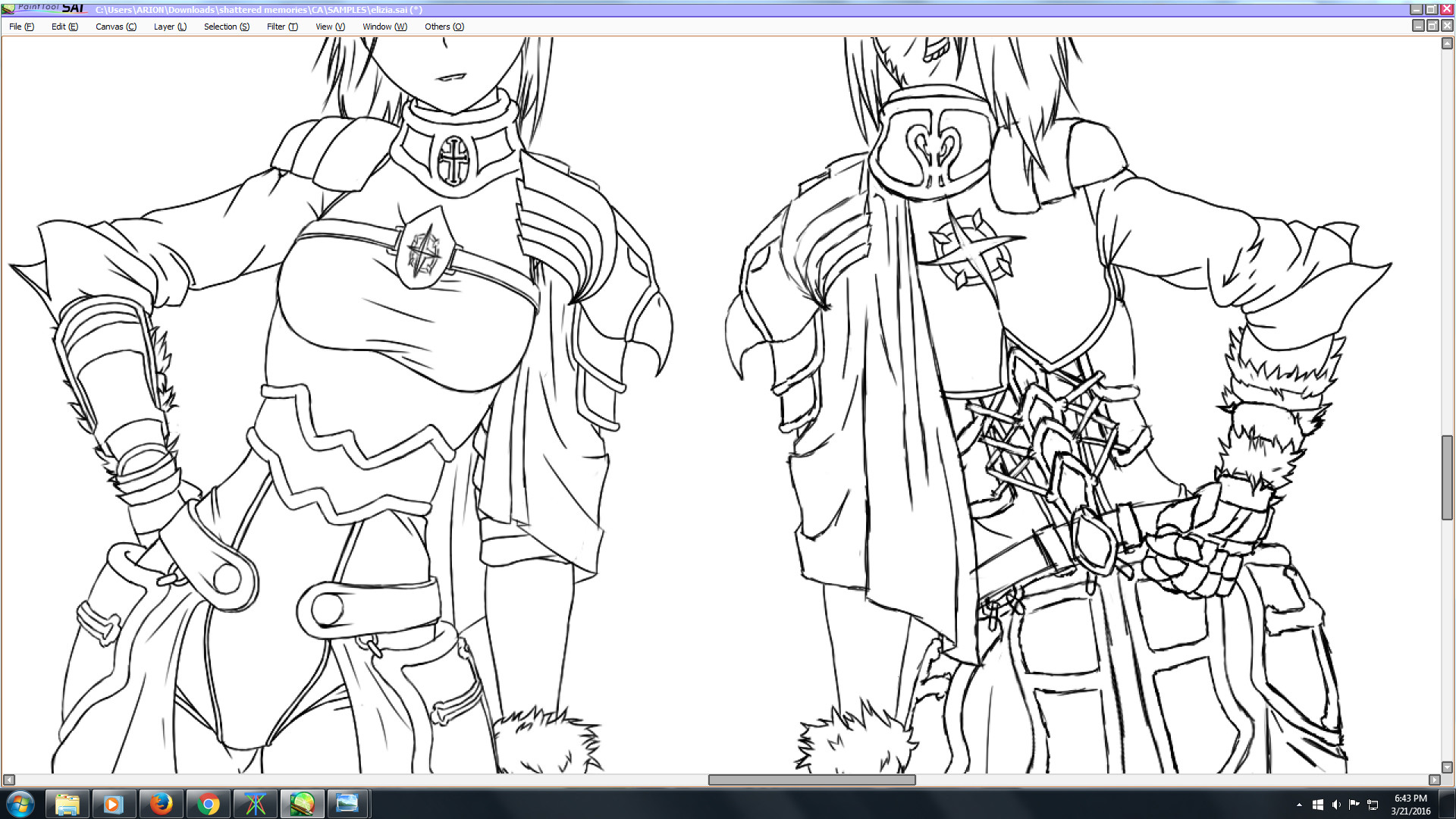Click the horizontal scrollbar thumb
Viewport: 1456px width, 819px height.
811,780
